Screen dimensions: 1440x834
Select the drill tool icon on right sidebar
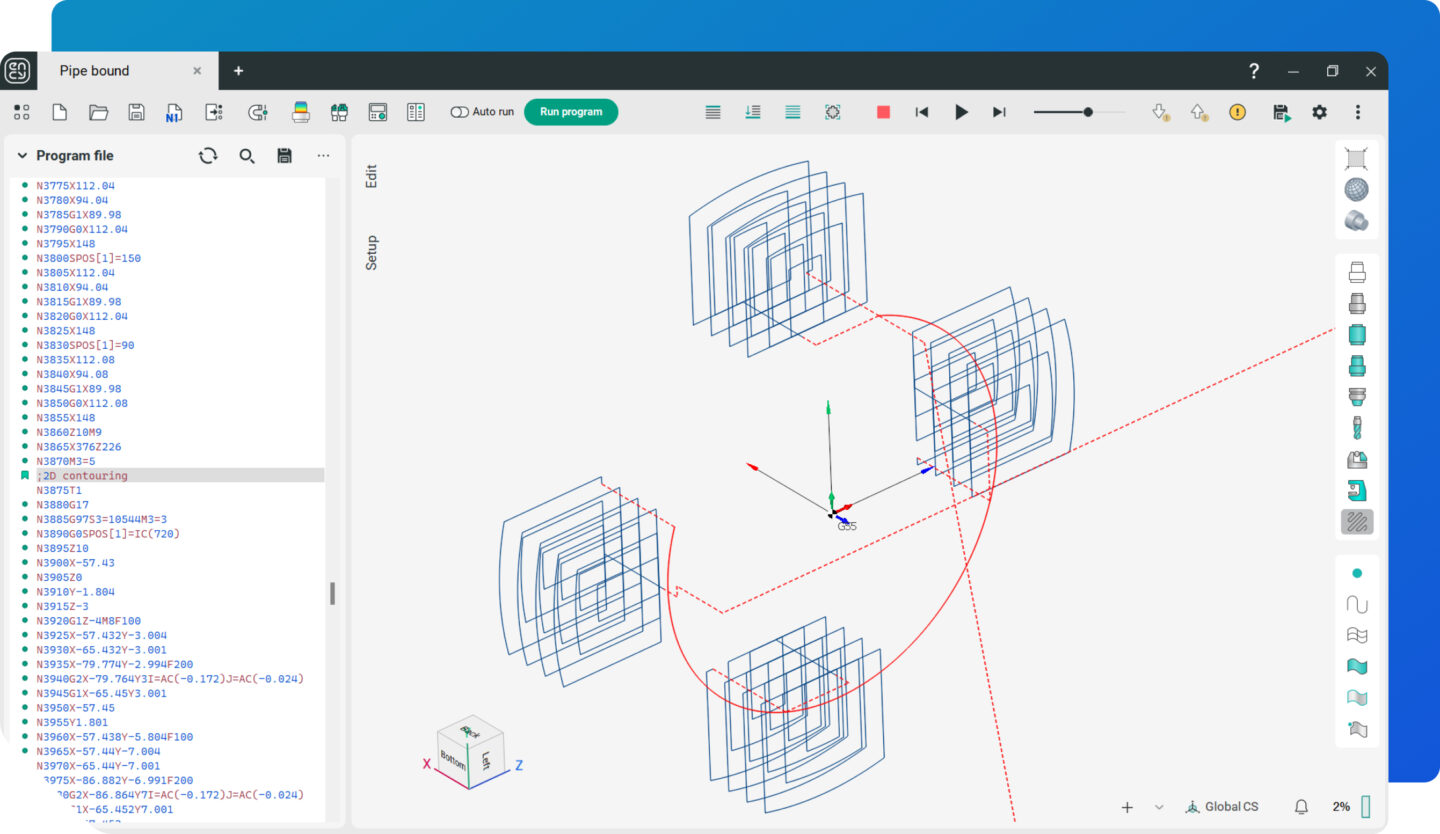[x=1356, y=427]
